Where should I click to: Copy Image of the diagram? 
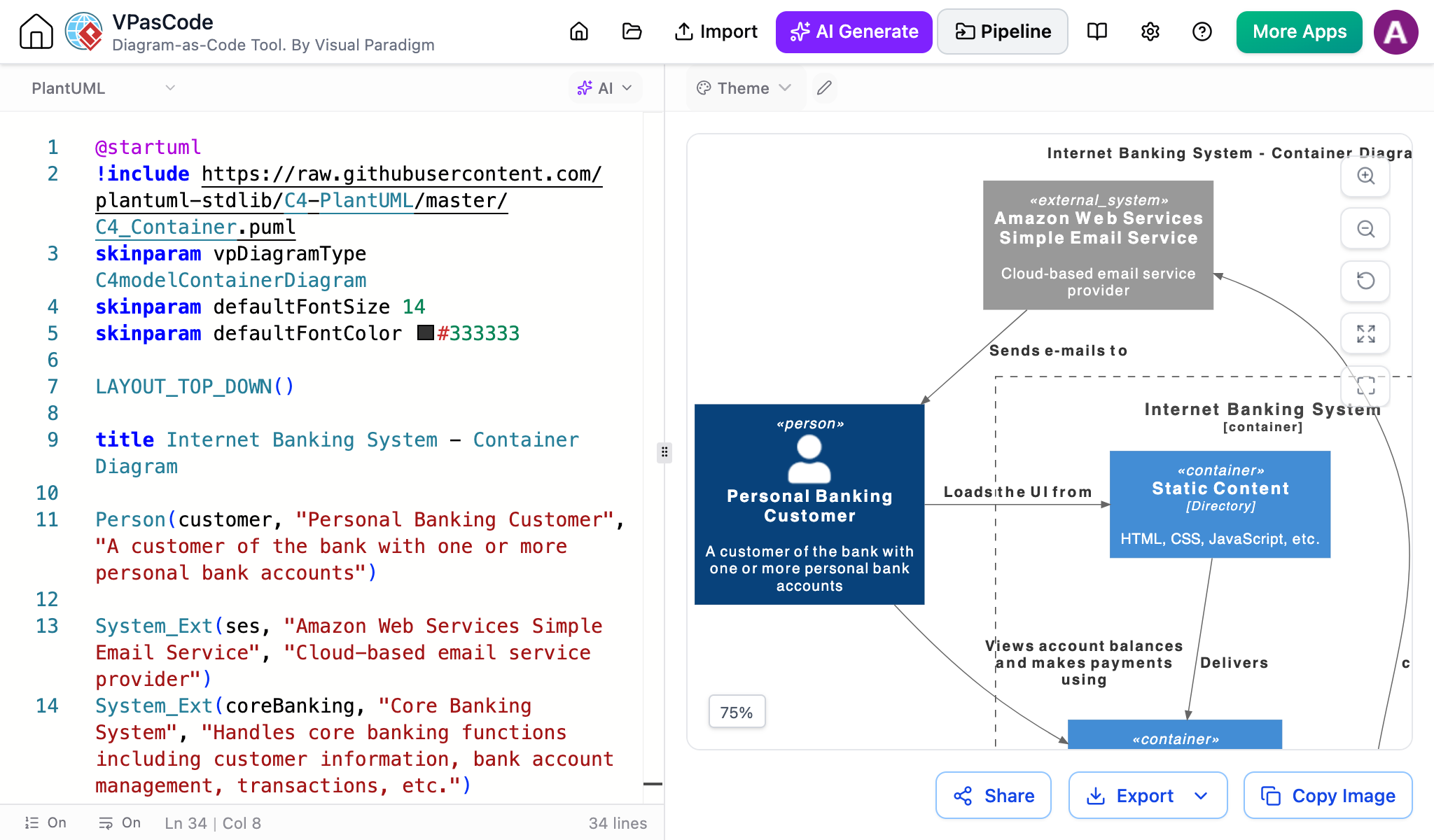click(x=1328, y=795)
